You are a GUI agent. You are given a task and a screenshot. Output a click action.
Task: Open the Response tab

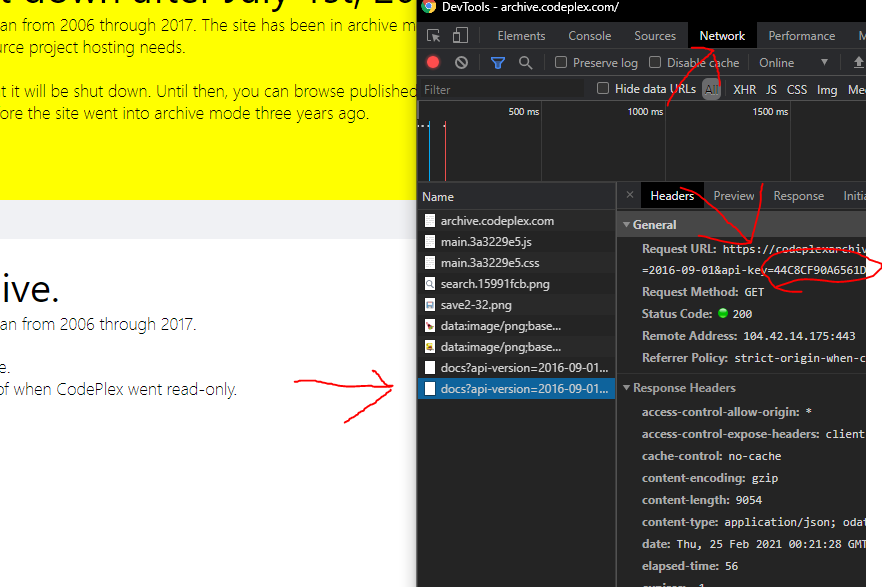[798, 196]
